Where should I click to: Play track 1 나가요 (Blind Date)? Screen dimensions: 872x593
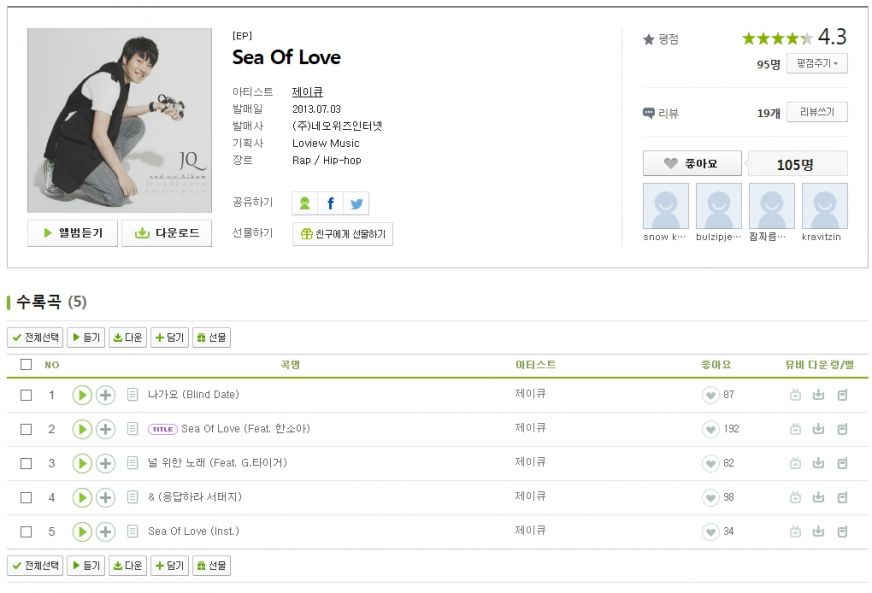(82, 395)
